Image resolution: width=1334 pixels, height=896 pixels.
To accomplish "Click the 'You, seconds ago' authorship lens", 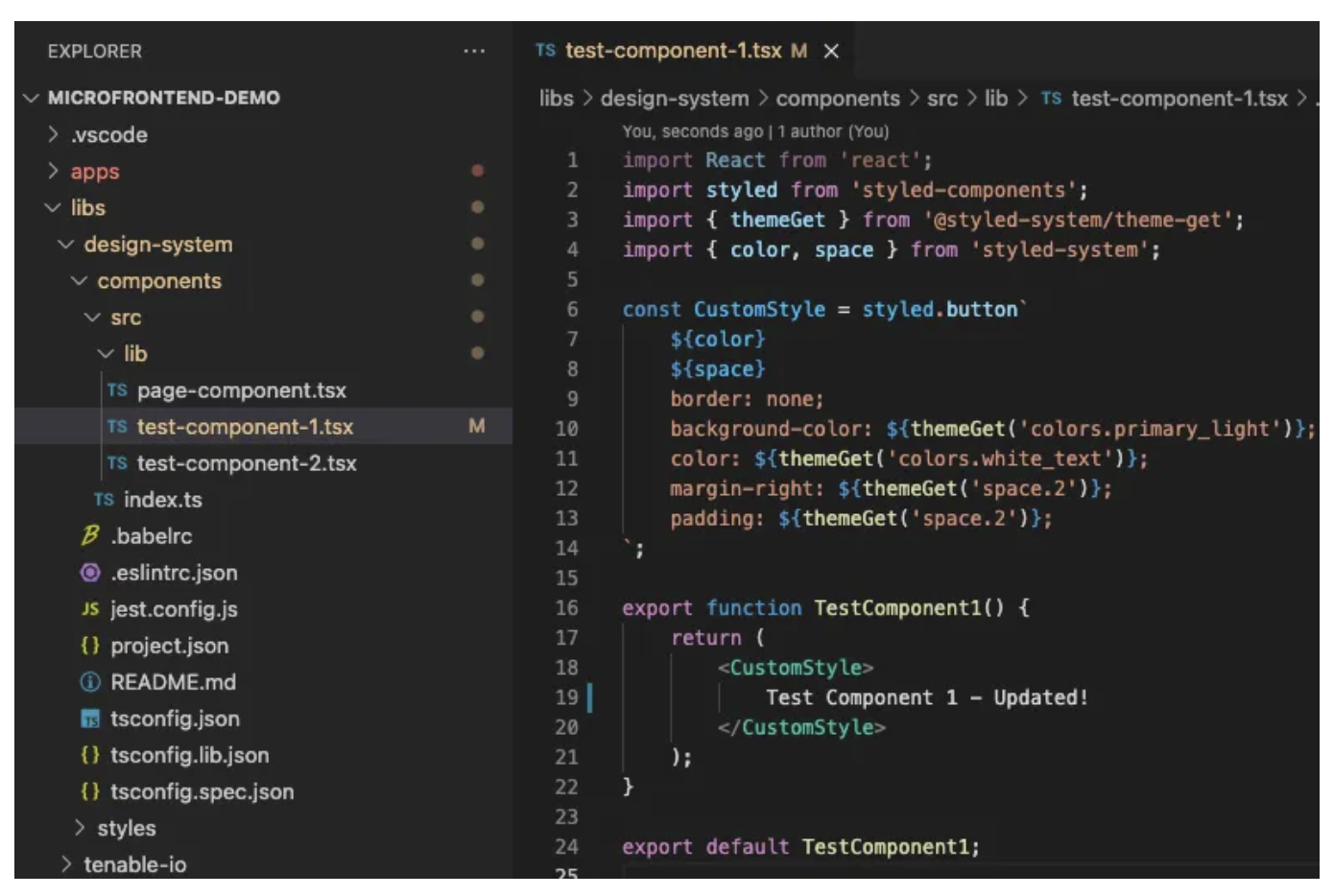I will (755, 131).
